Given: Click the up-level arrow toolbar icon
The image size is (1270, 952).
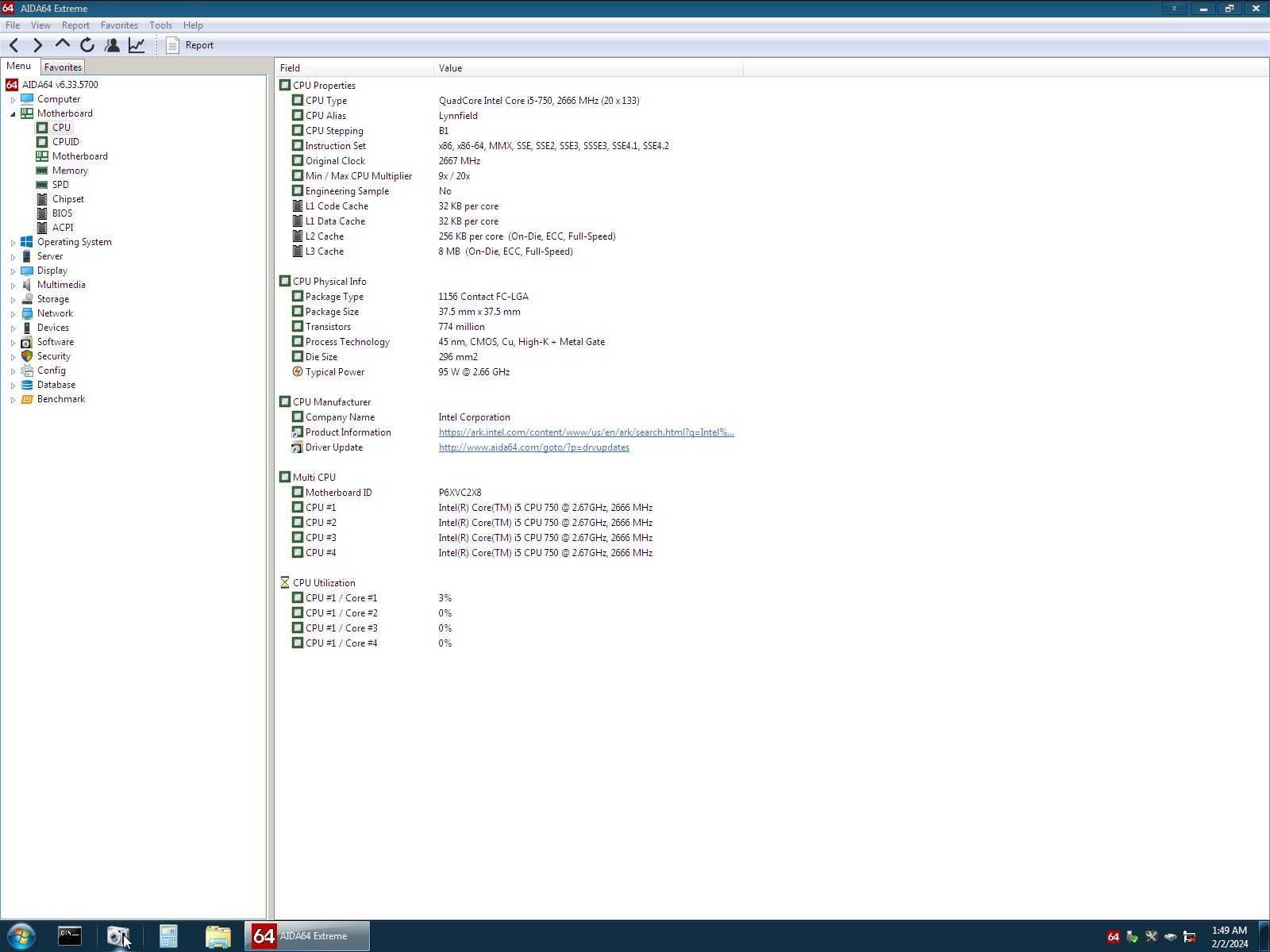Looking at the screenshot, I should 62,44.
